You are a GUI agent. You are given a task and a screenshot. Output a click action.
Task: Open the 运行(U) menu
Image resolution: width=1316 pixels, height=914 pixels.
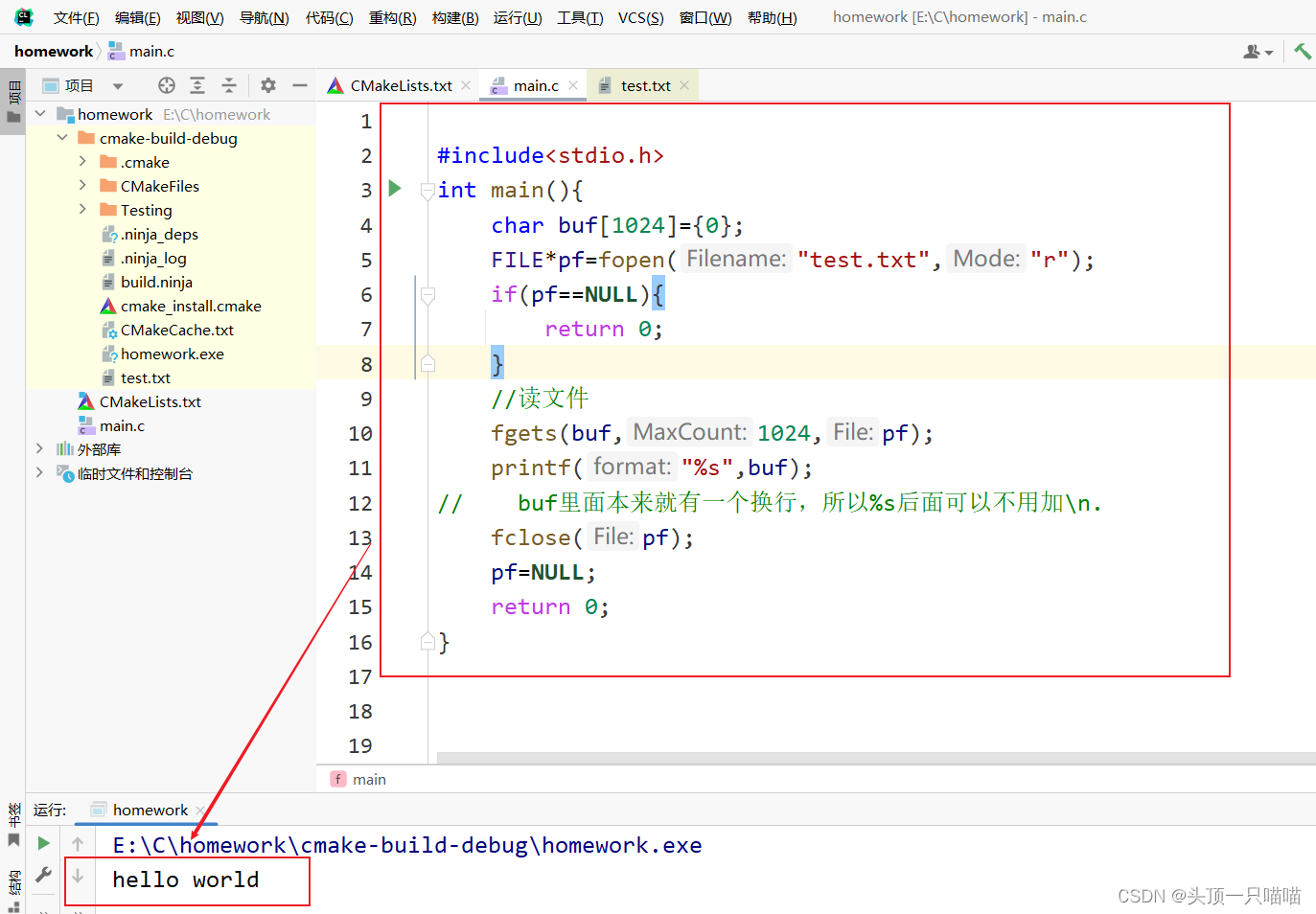click(518, 17)
